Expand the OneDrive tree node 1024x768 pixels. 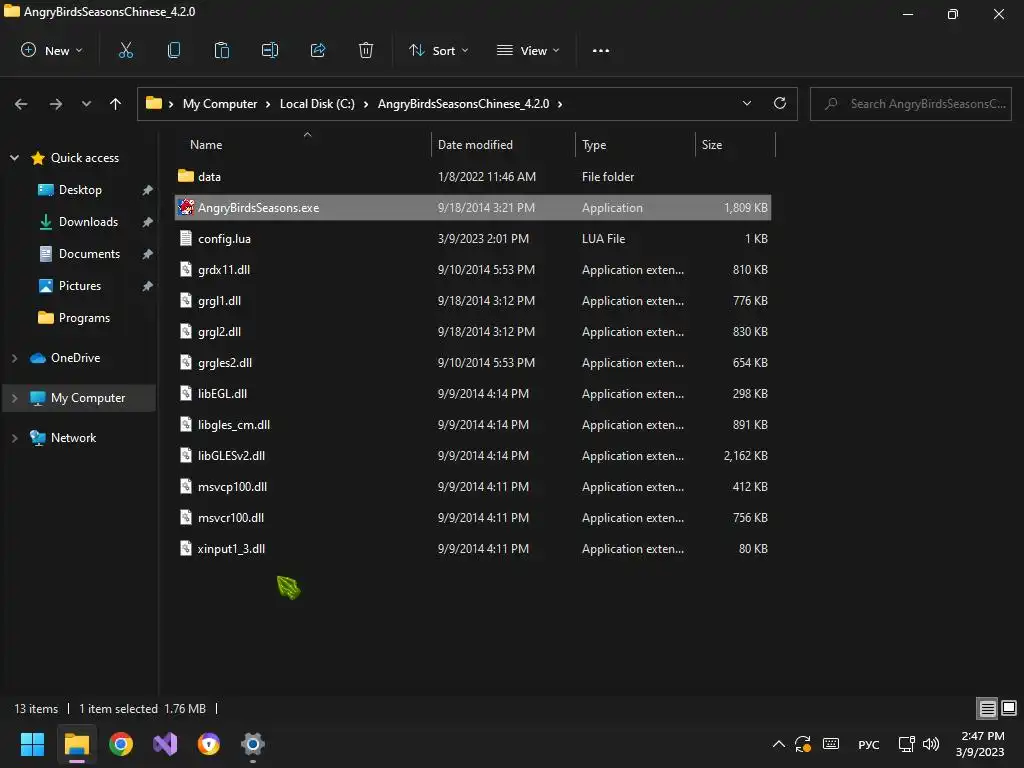(x=14, y=358)
